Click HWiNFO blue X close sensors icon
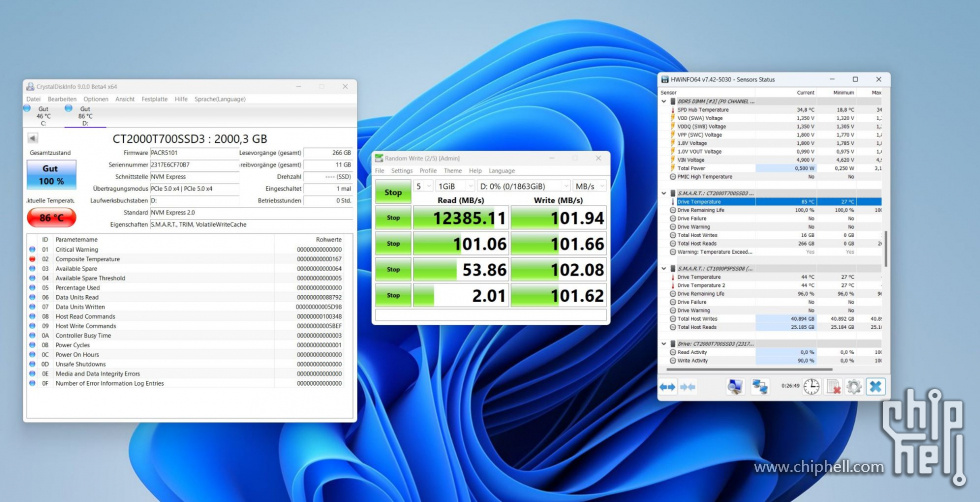This screenshot has height=502, width=980. [876, 386]
